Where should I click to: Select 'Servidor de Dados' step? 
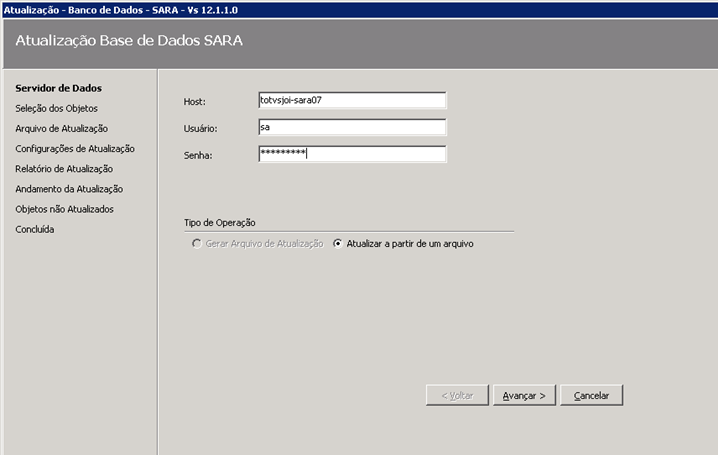[59, 88]
